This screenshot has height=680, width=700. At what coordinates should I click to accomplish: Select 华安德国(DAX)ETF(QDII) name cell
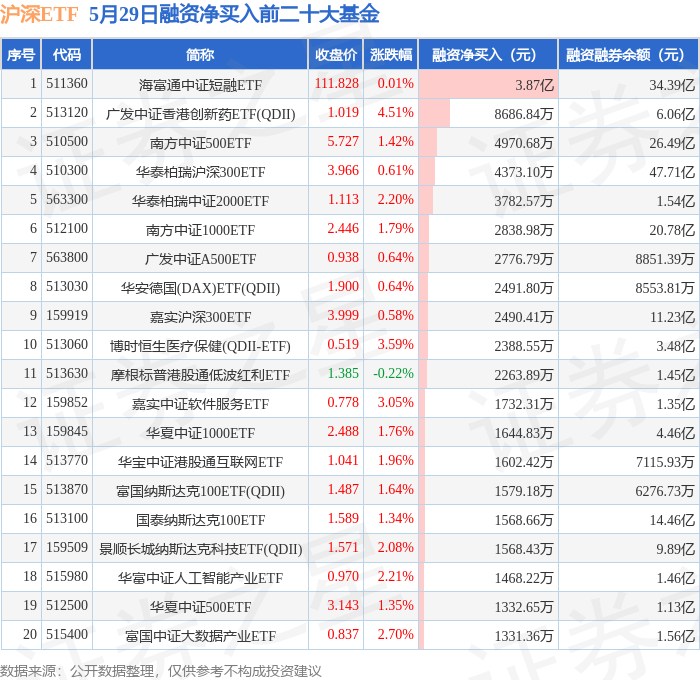click(x=200, y=288)
